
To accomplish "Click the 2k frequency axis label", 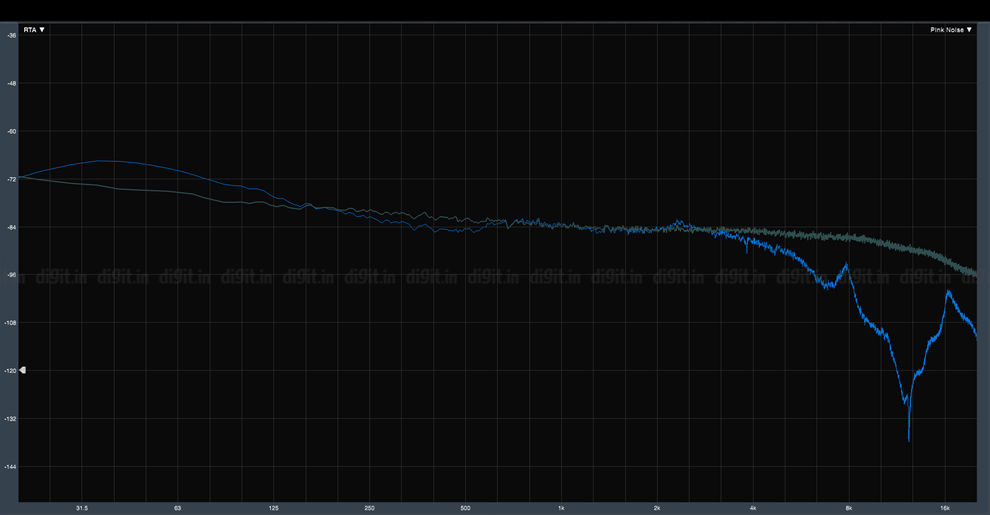I will coord(657,508).
